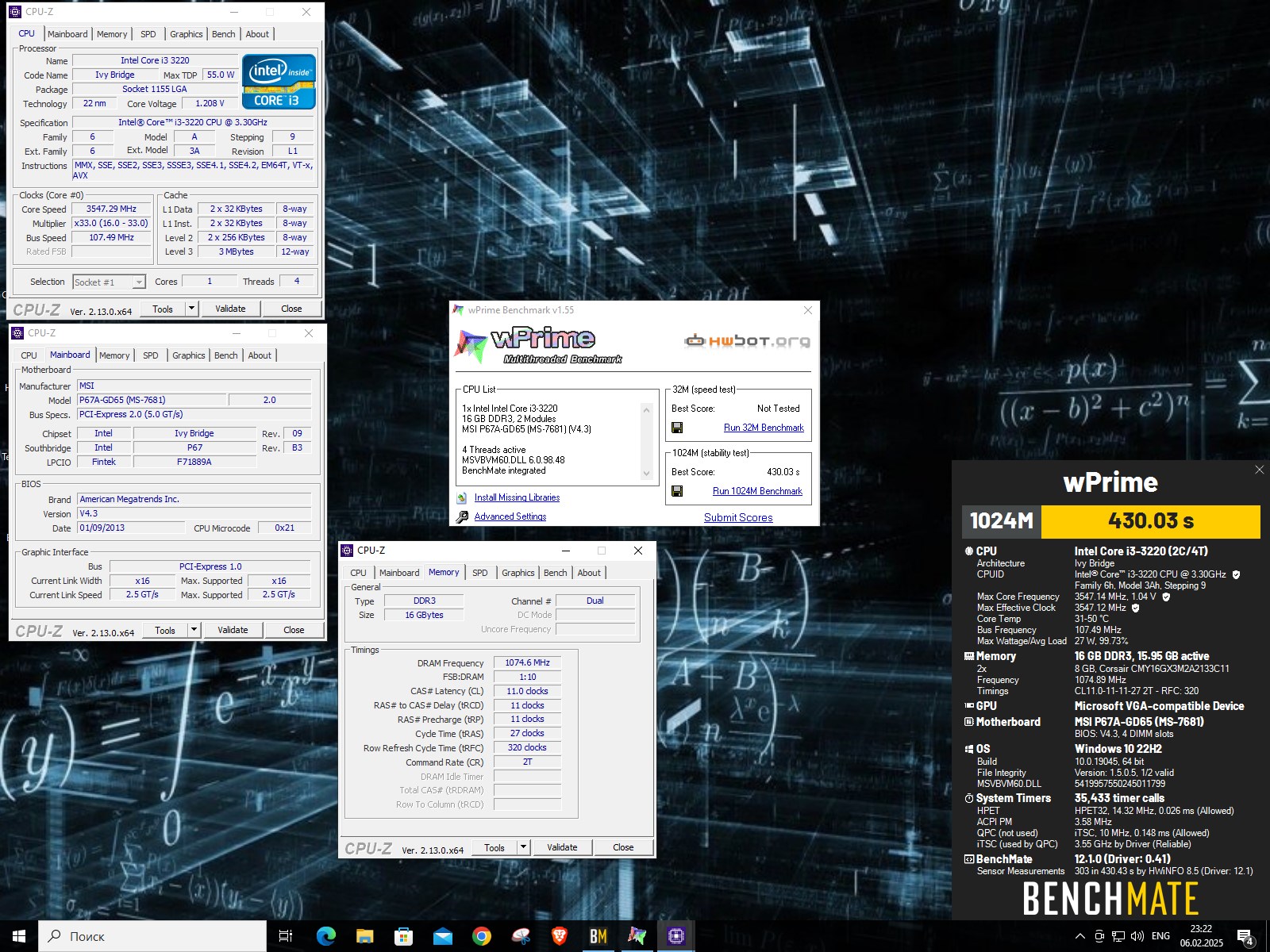Image resolution: width=1270 pixels, height=952 pixels.
Task: Open the Bench tab in CPU-Z CPU window
Action: point(224,34)
